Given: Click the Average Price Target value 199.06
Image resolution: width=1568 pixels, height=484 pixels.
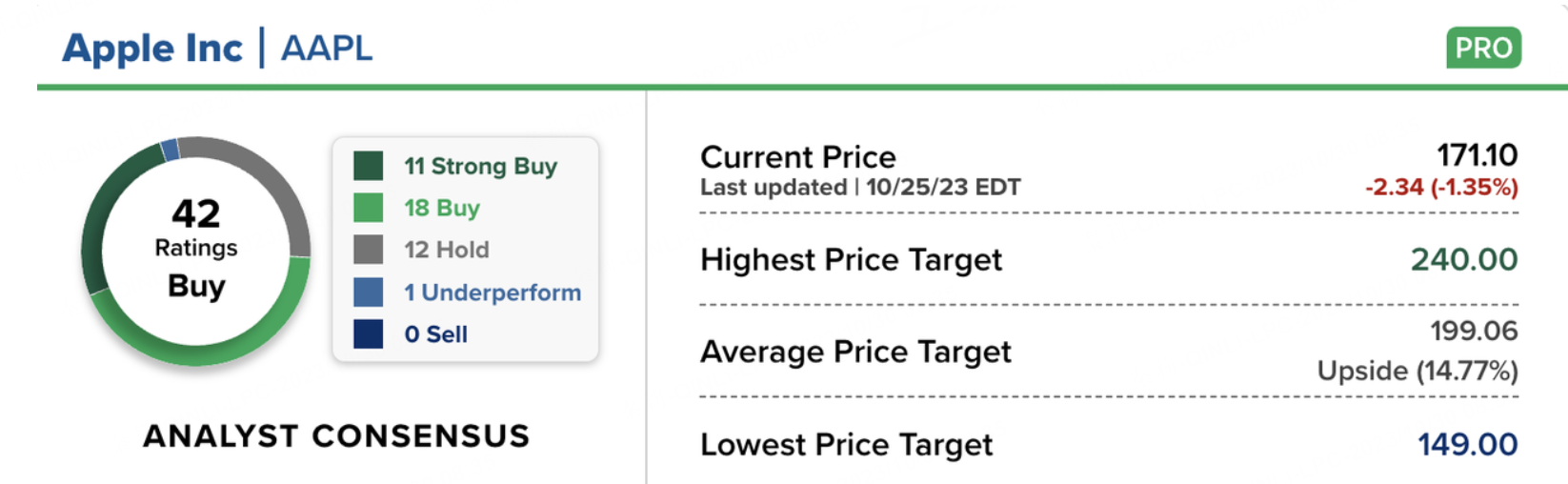Looking at the screenshot, I should (x=1473, y=331).
